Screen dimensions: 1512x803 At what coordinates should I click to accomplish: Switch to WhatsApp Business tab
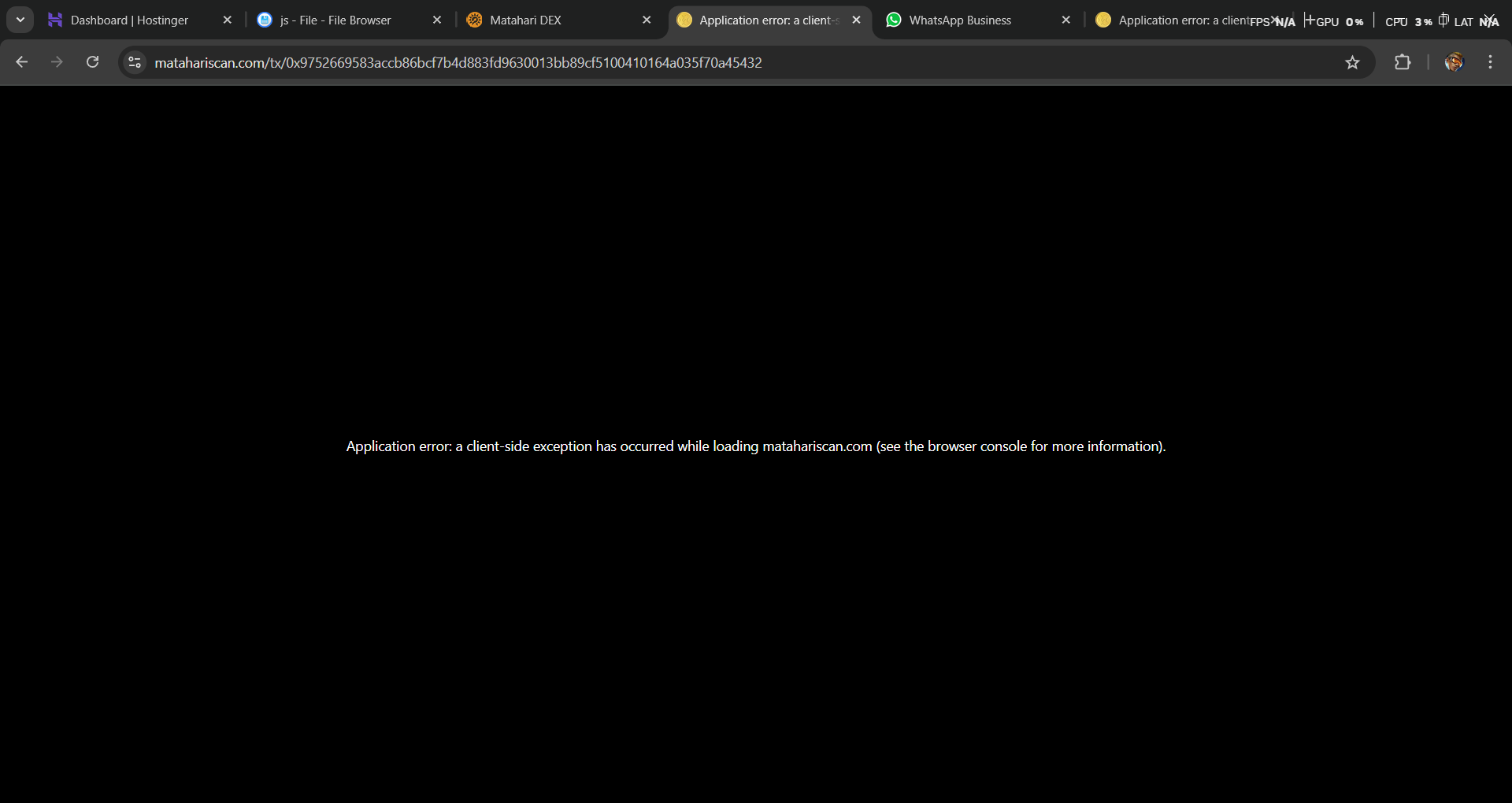pos(960,20)
